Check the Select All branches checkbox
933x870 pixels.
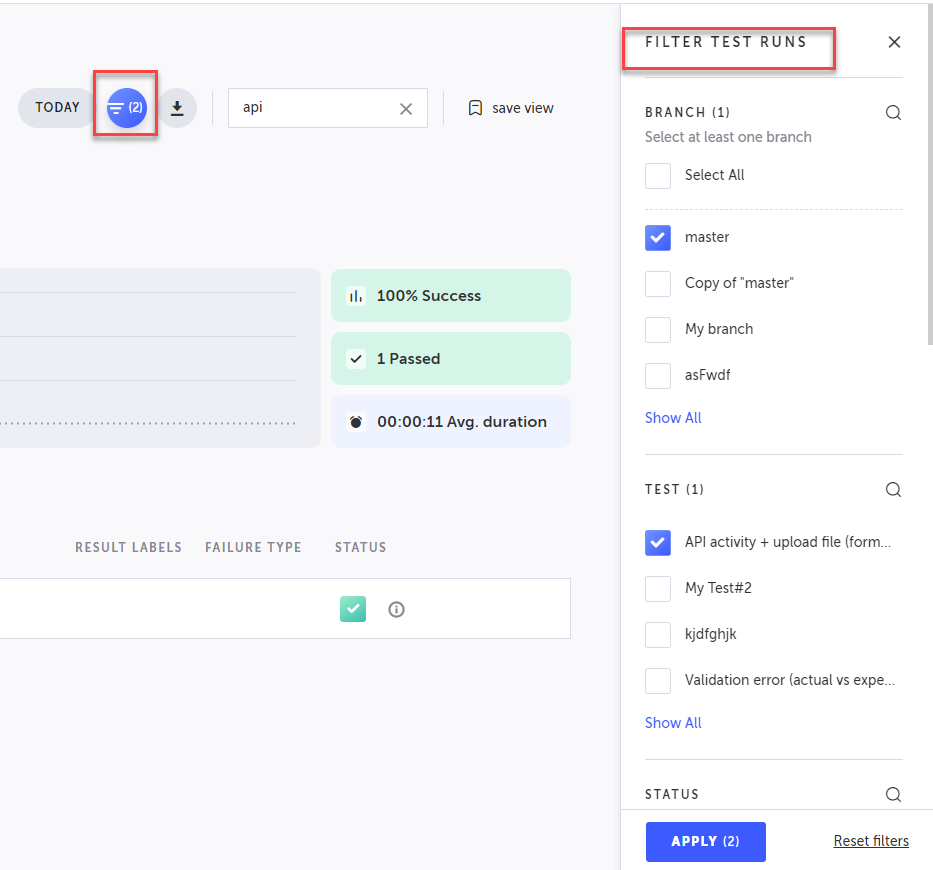(658, 176)
